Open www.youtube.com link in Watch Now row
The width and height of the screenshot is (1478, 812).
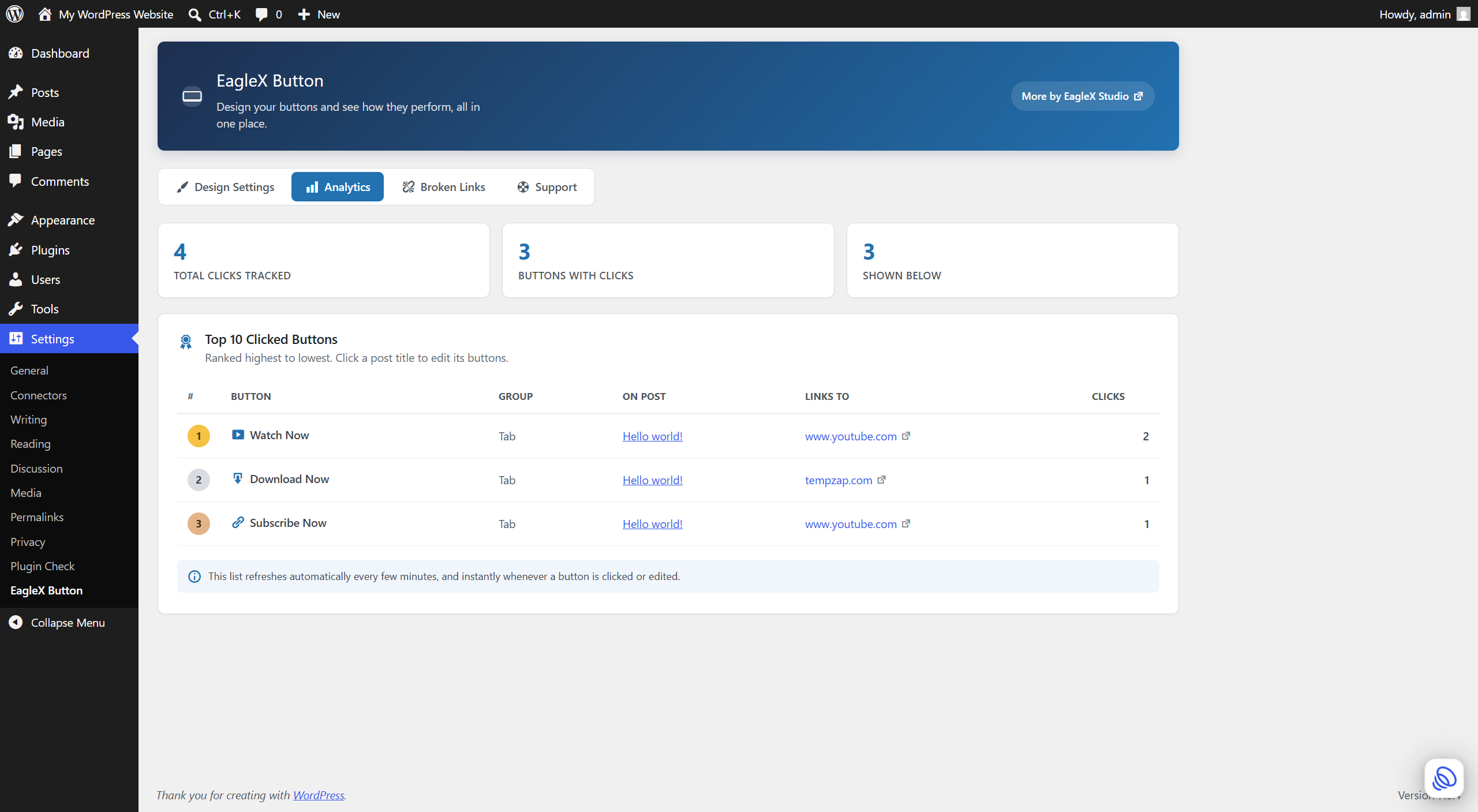pos(851,436)
